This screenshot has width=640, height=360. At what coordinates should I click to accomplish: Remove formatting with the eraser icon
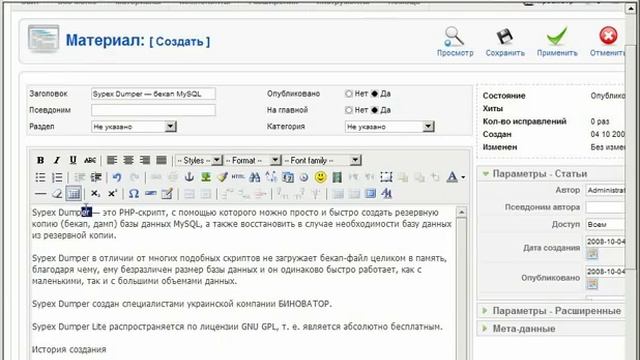coord(57,194)
